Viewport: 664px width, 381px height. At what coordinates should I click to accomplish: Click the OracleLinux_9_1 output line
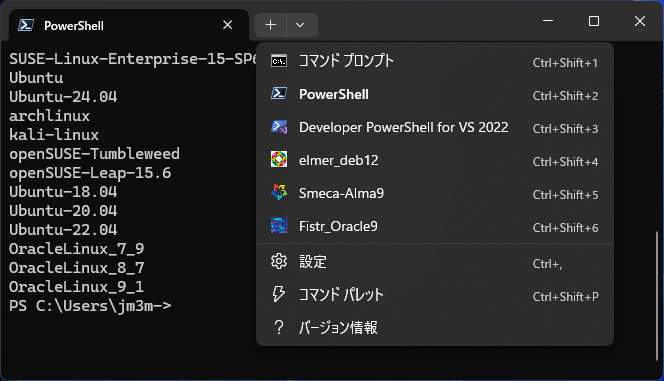click(77, 287)
